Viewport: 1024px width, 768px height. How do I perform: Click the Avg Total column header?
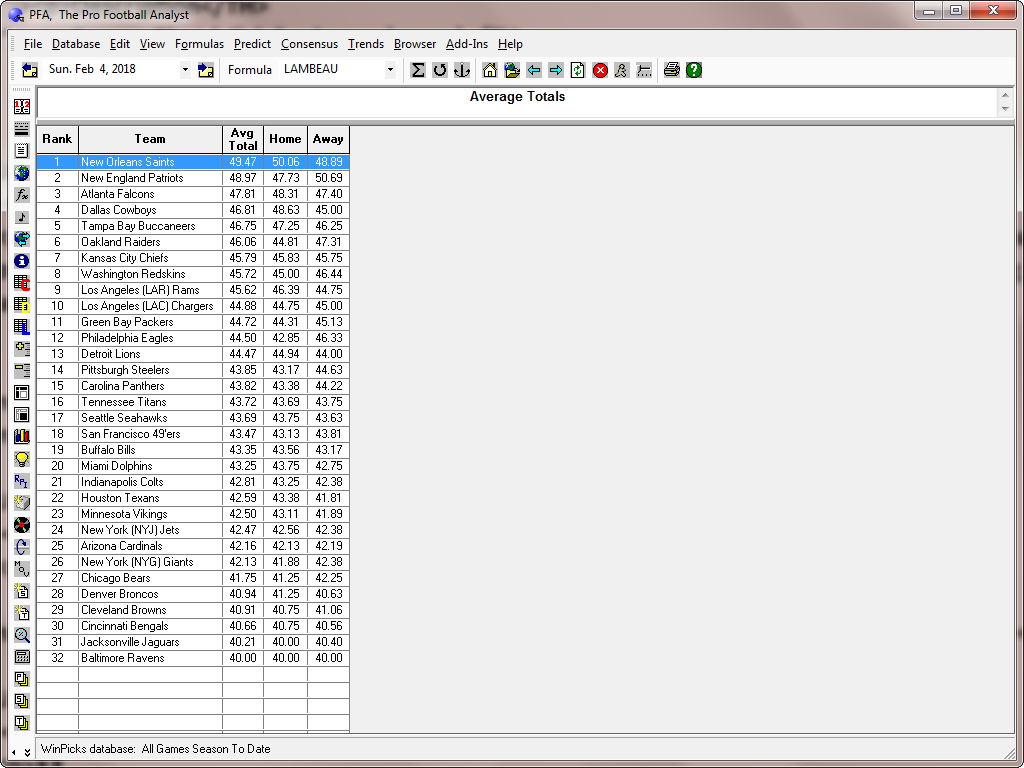243,139
